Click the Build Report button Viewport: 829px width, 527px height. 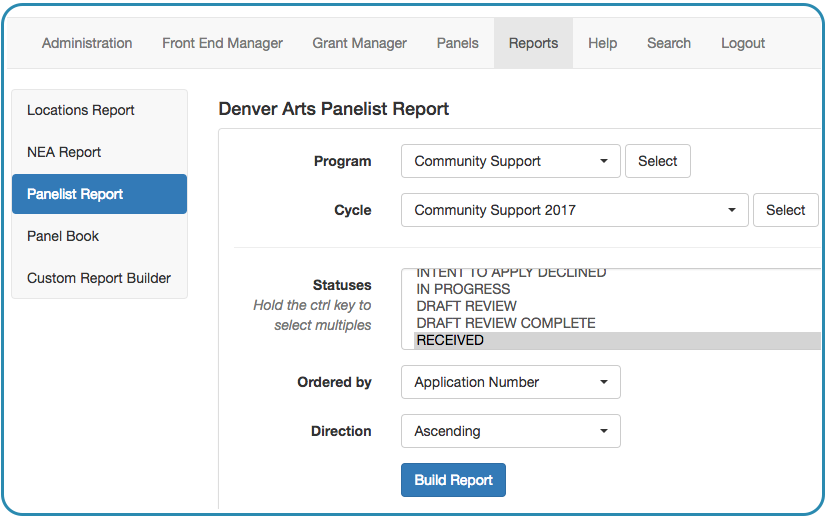pyautogui.click(x=453, y=480)
